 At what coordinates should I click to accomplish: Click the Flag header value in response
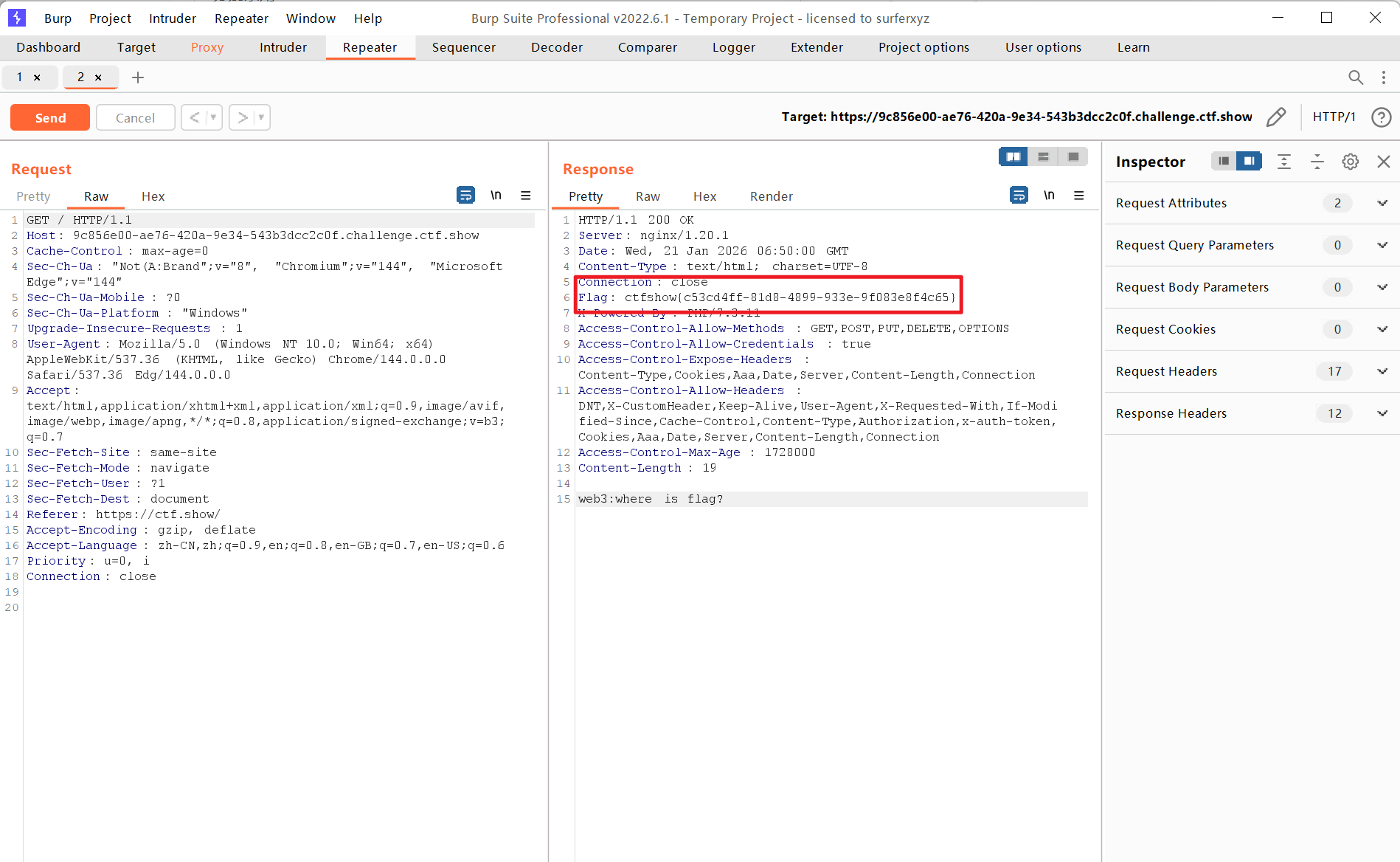pos(790,297)
